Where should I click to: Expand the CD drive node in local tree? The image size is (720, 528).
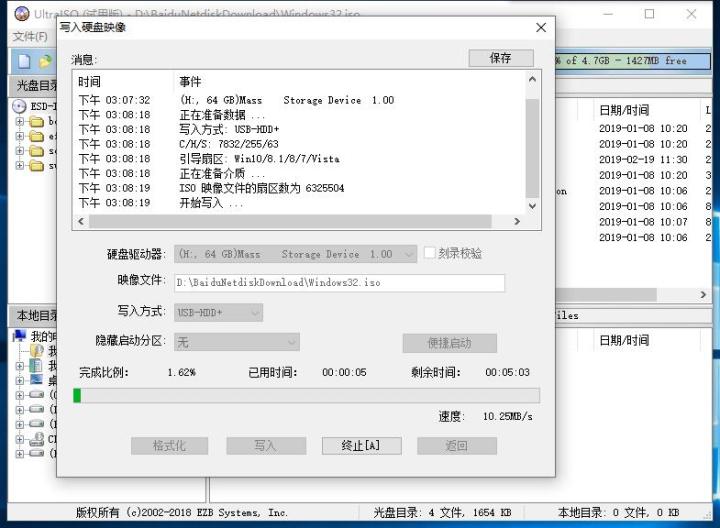19,439
